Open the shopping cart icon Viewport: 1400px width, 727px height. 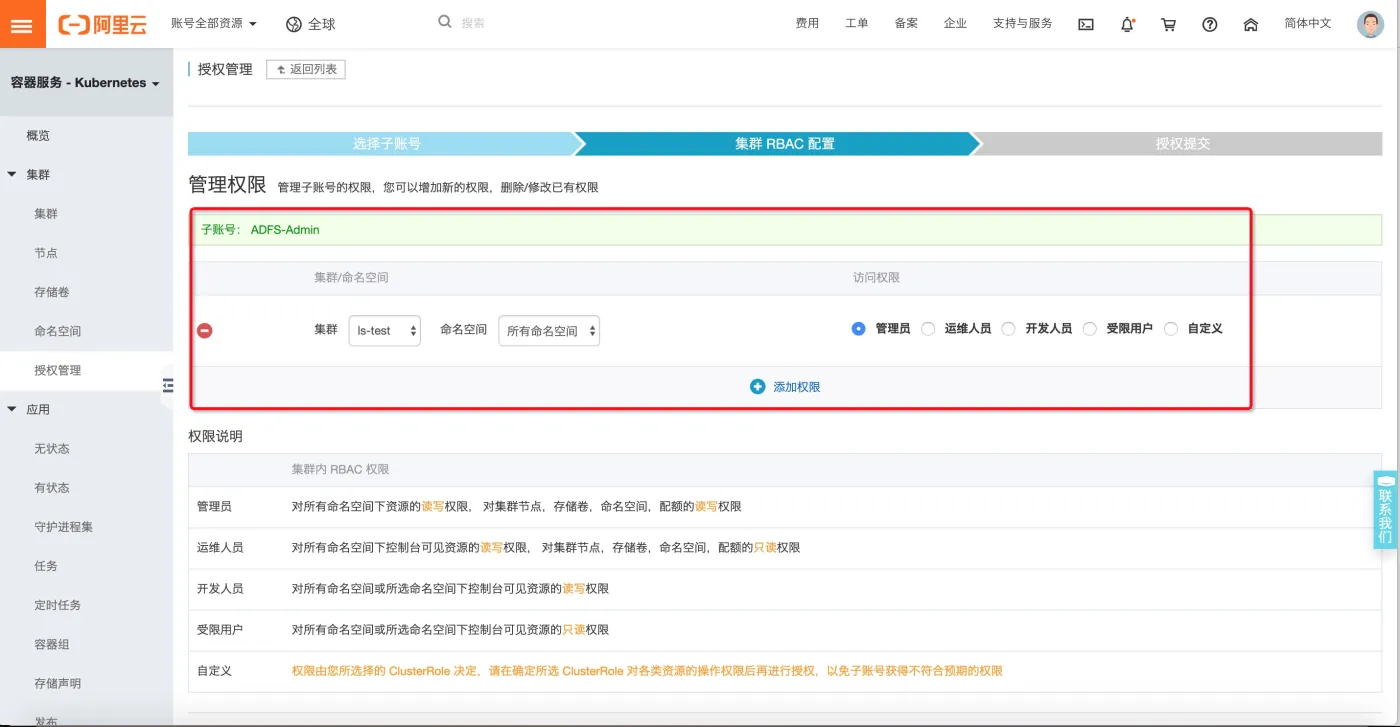point(1168,24)
